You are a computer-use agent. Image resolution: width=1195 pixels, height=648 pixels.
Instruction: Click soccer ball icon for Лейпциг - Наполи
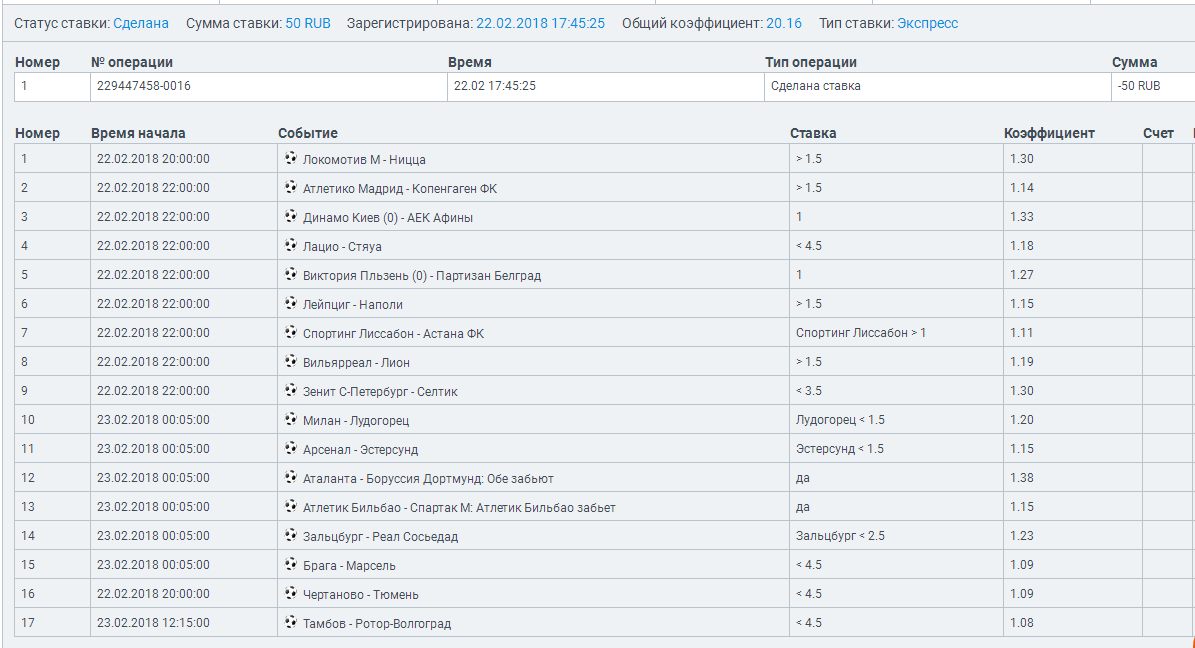(x=290, y=303)
